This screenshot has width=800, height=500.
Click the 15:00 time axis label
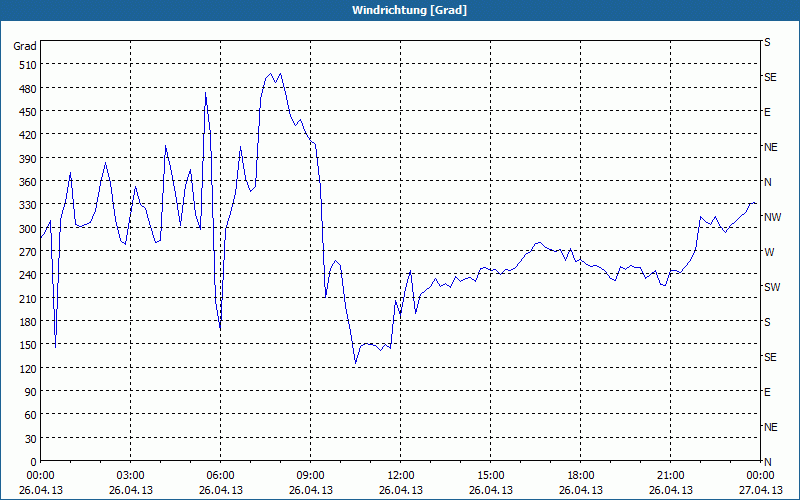point(491,476)
